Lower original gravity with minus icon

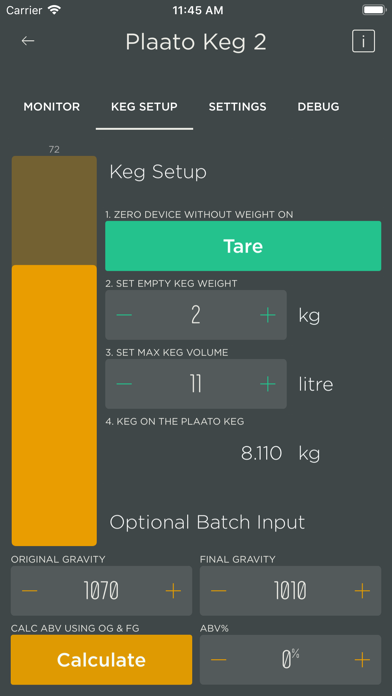tap(30, 591)
